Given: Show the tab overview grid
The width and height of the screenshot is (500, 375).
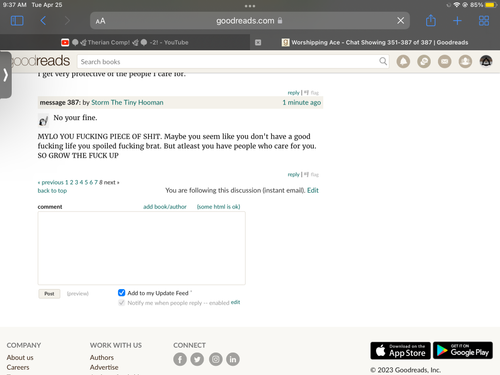Looking at the screenshot, I should click(x=484, y=21).
